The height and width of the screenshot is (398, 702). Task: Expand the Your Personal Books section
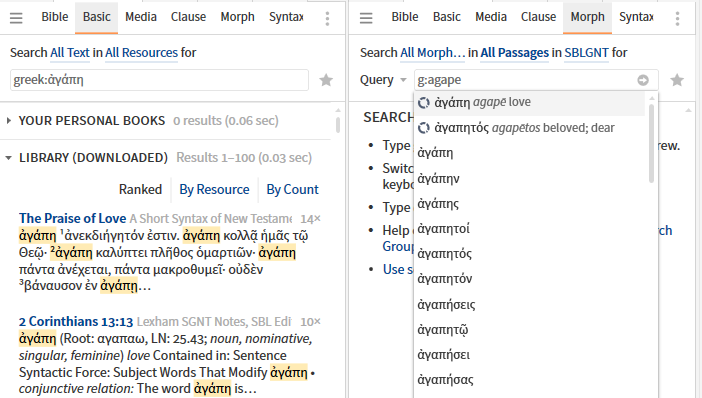pos(9,120)
